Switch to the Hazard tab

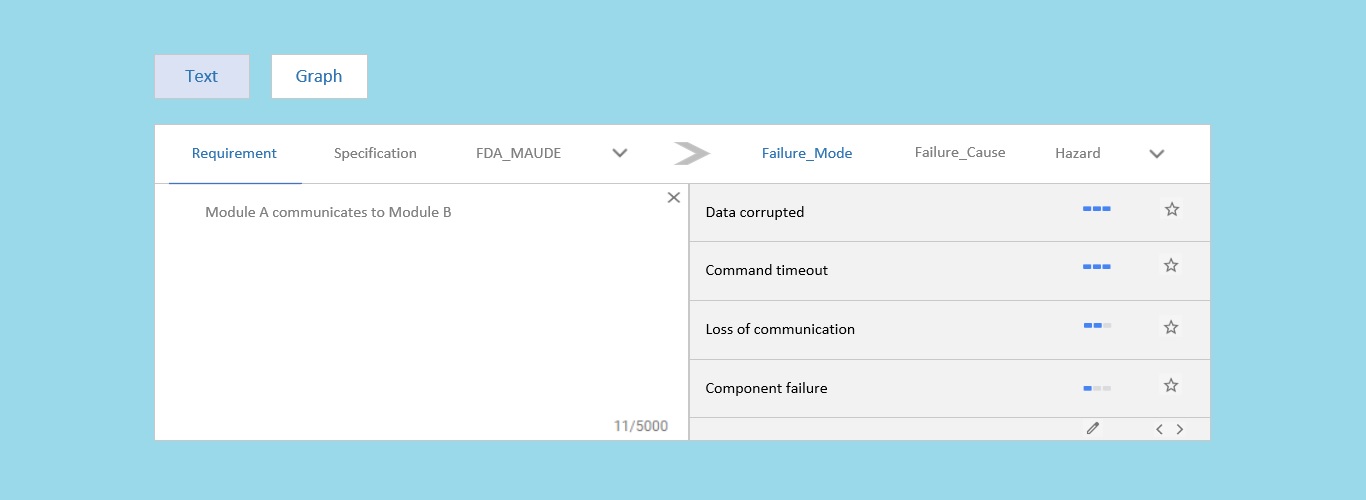(1077, 154)
